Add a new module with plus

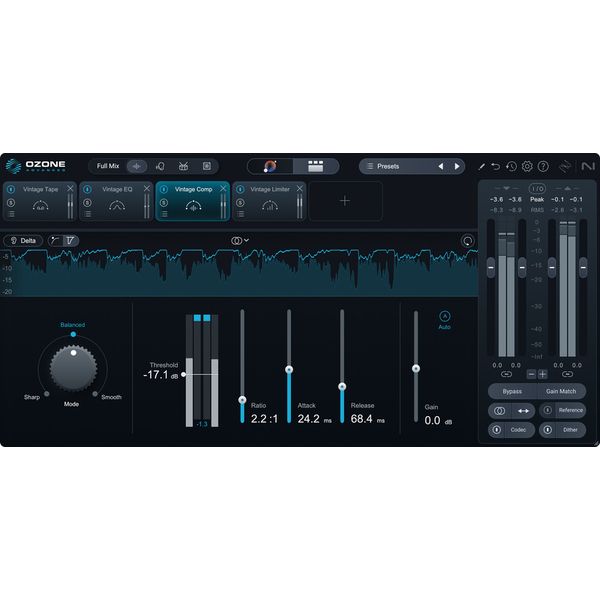click(345, 201)
